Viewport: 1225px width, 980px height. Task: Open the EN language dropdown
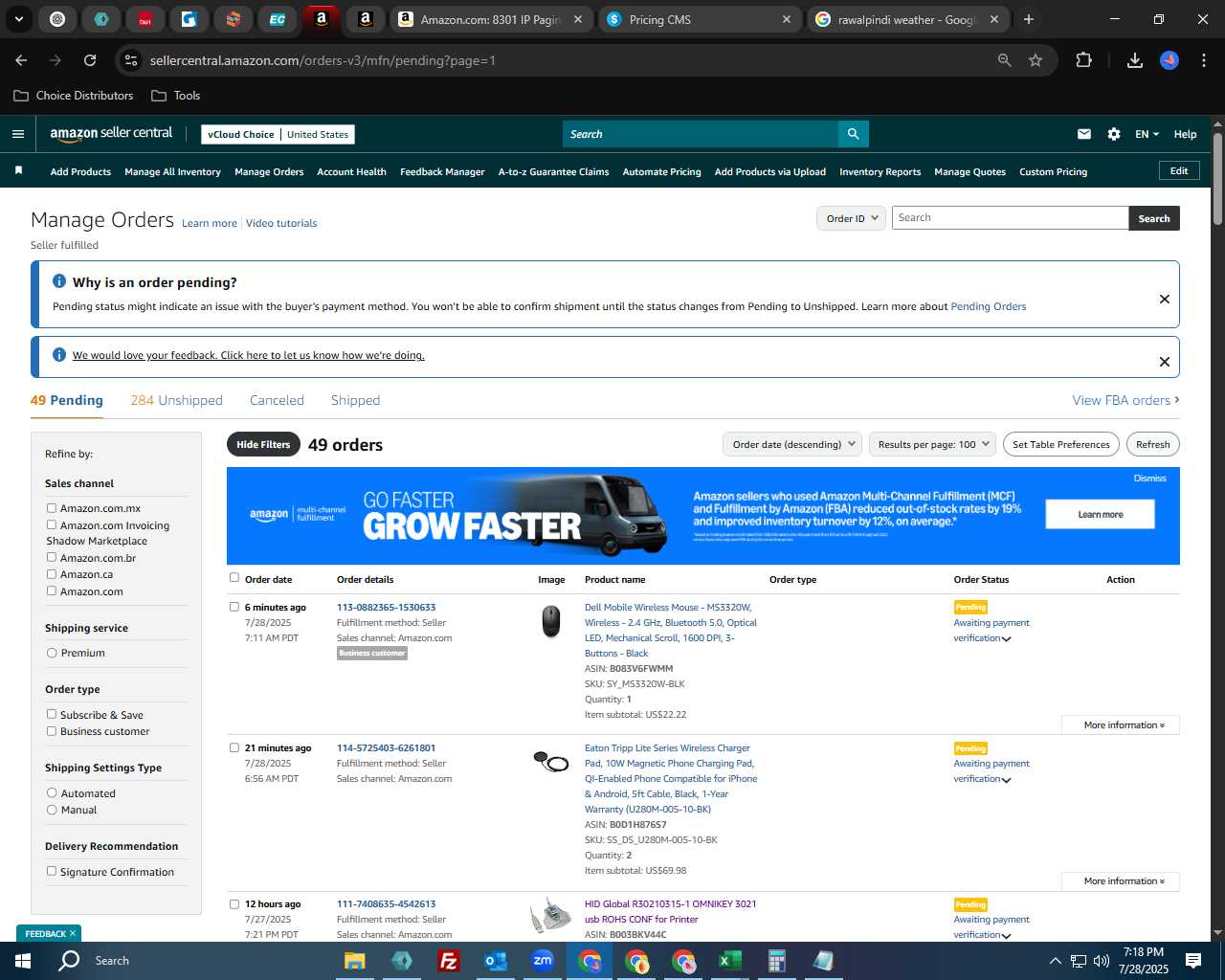coord(1147,134)
